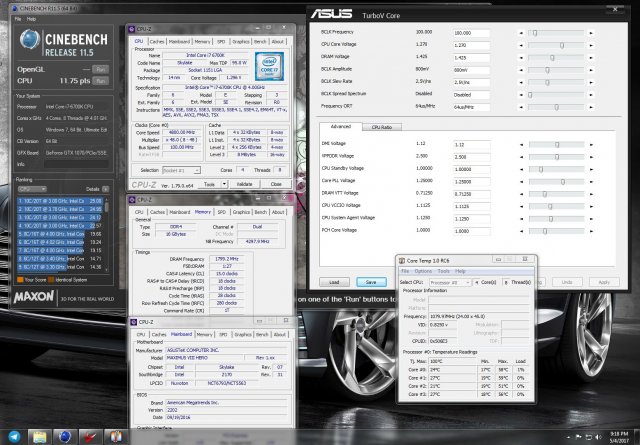The height and width of the screenshot is (445, 640).
Task: Open the Windows Start menu
Action: (x=10, y=436)
